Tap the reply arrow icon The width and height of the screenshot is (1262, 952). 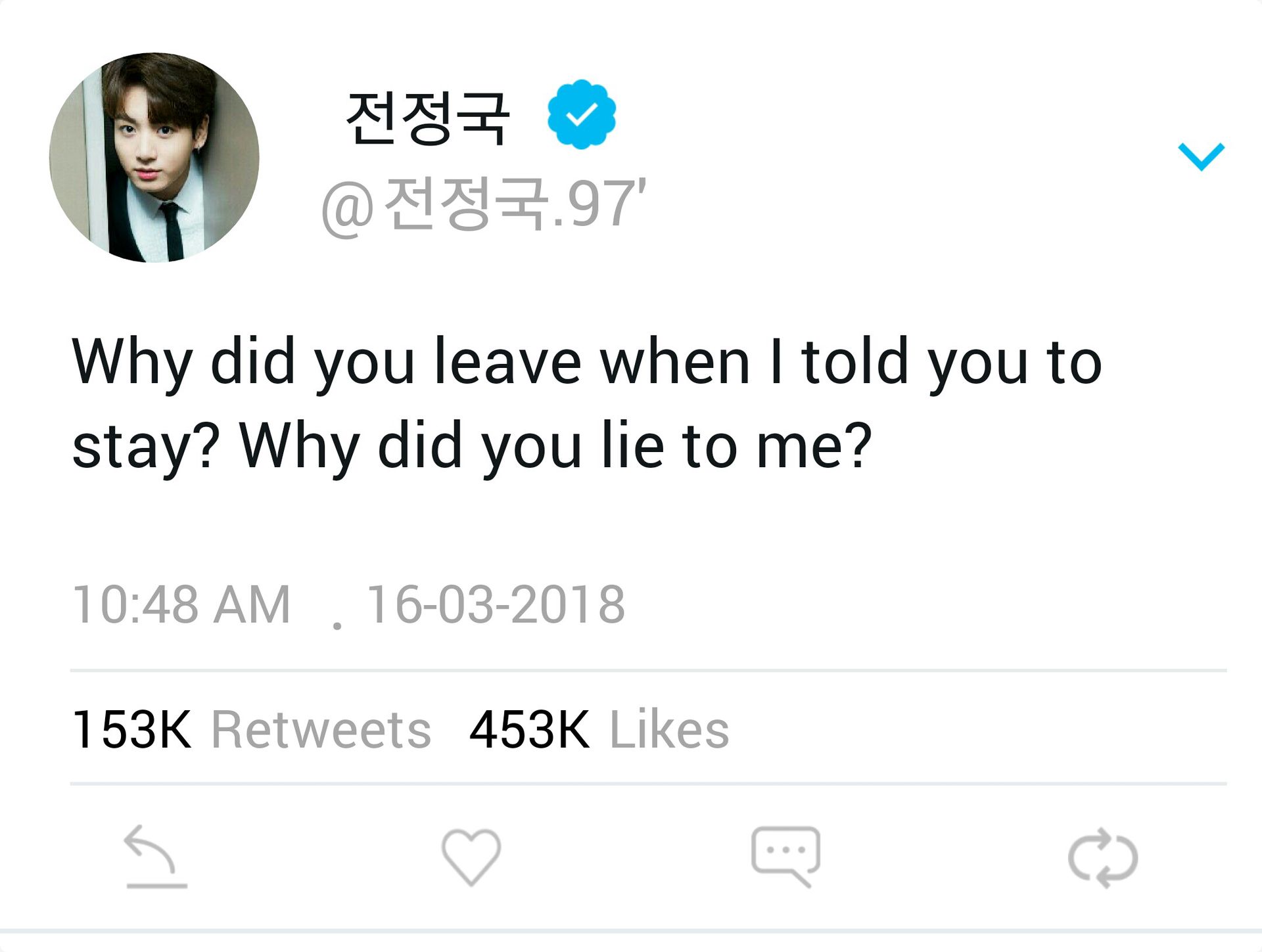coord(156,857)
